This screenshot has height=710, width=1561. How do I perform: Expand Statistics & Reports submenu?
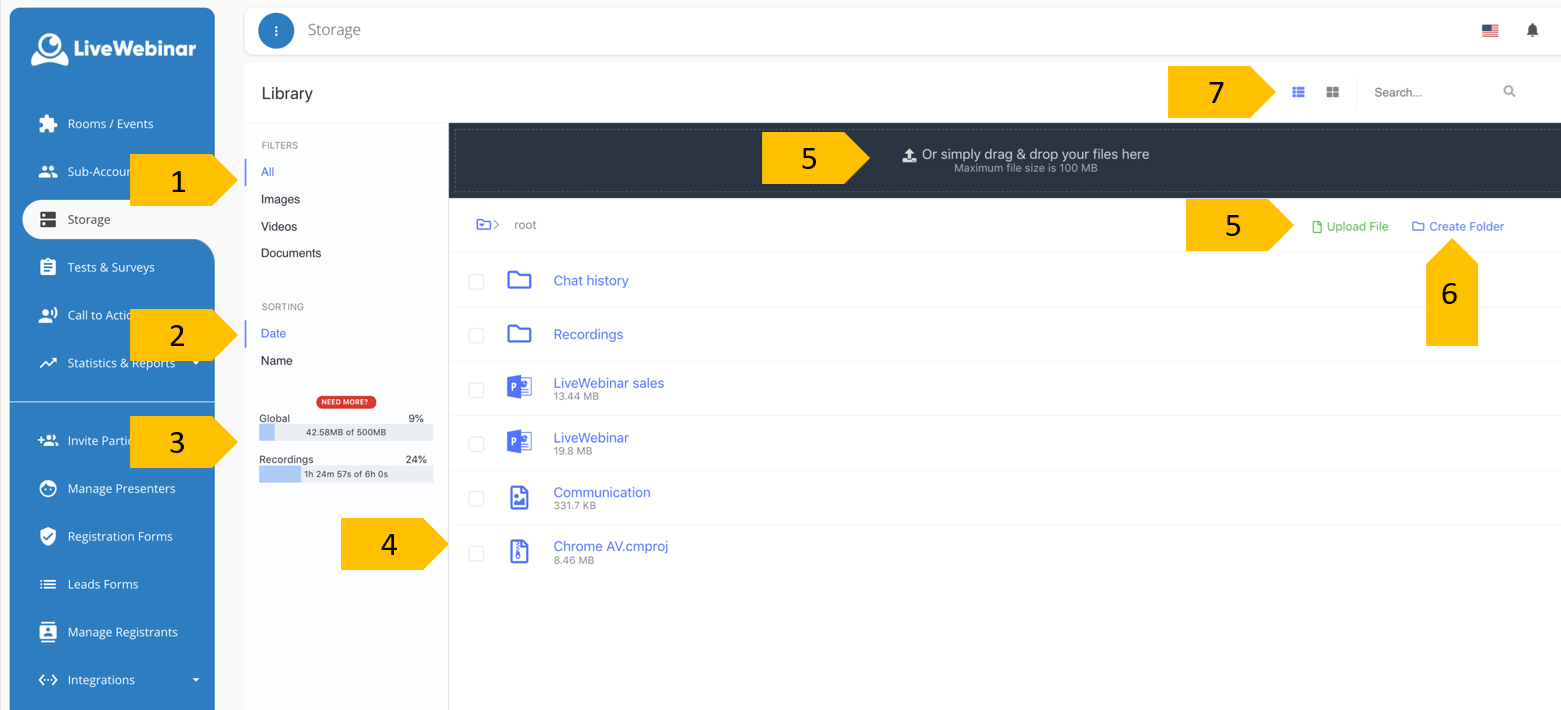point(196,362)
